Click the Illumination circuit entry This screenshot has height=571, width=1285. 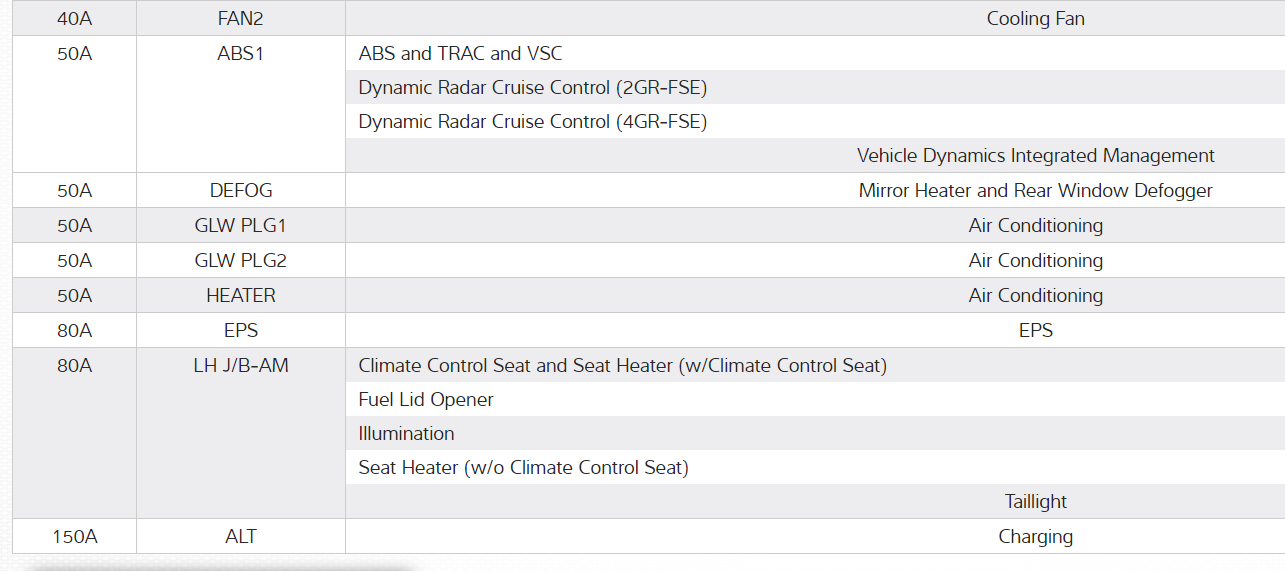point(406,433)
